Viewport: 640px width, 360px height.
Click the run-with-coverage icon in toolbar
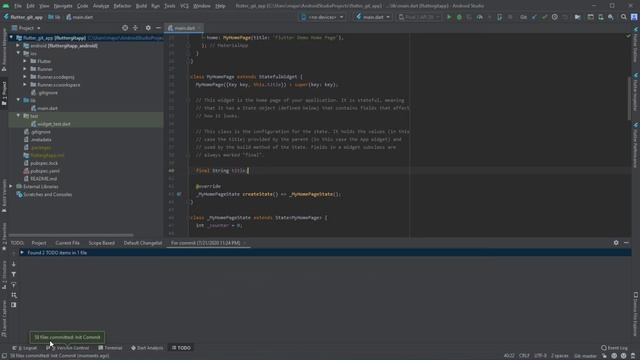469,17
